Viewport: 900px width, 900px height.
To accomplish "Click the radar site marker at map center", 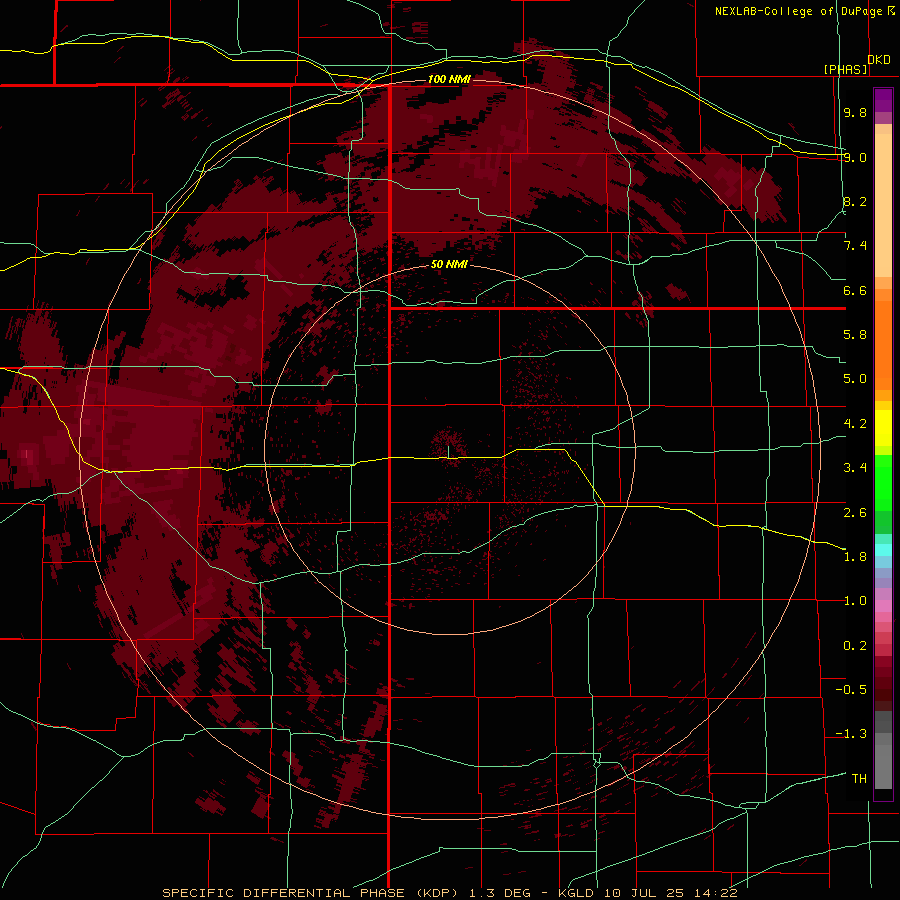I will pos(448,452).
